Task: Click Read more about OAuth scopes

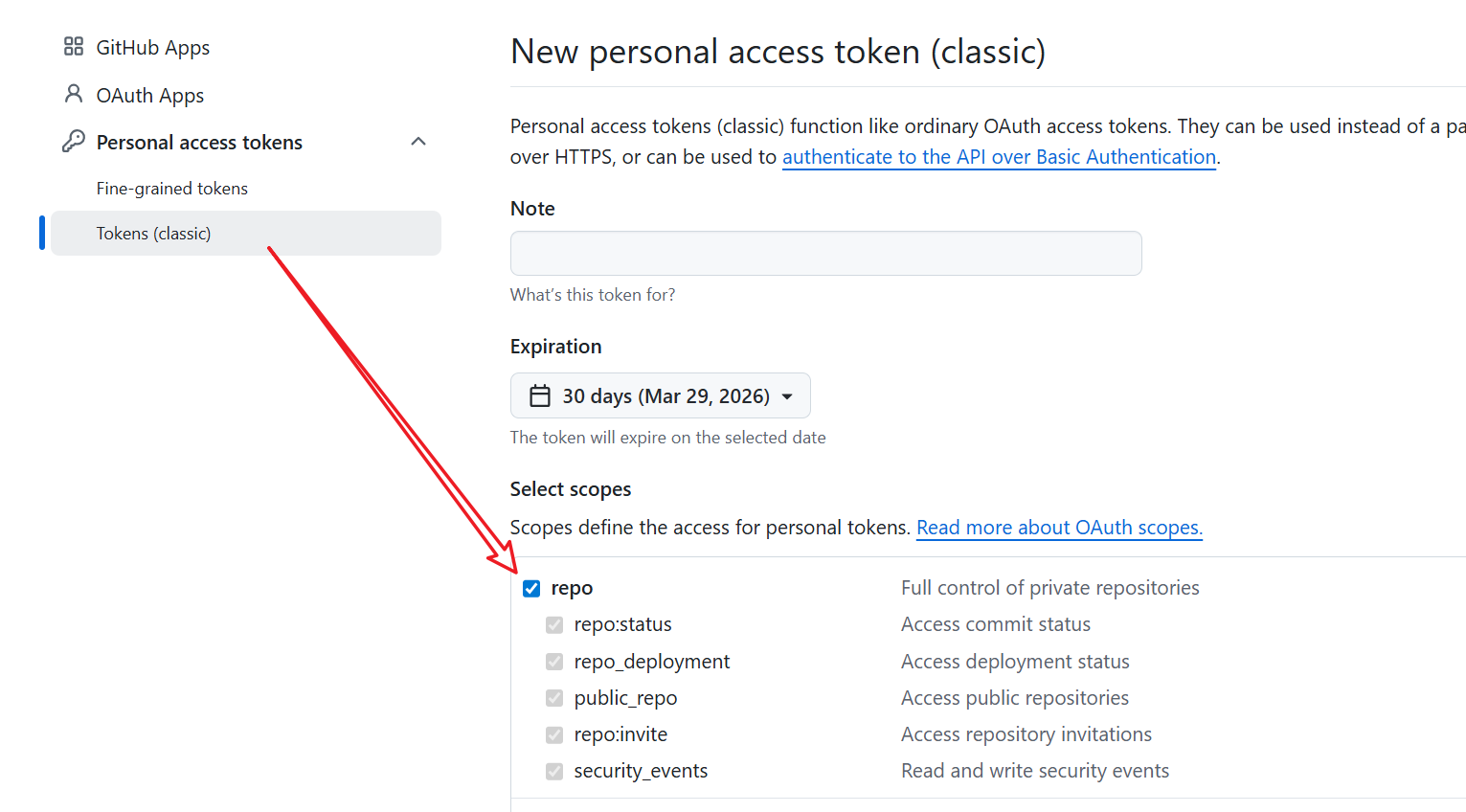Action: pyautogui.click(x=1058, y=527)
